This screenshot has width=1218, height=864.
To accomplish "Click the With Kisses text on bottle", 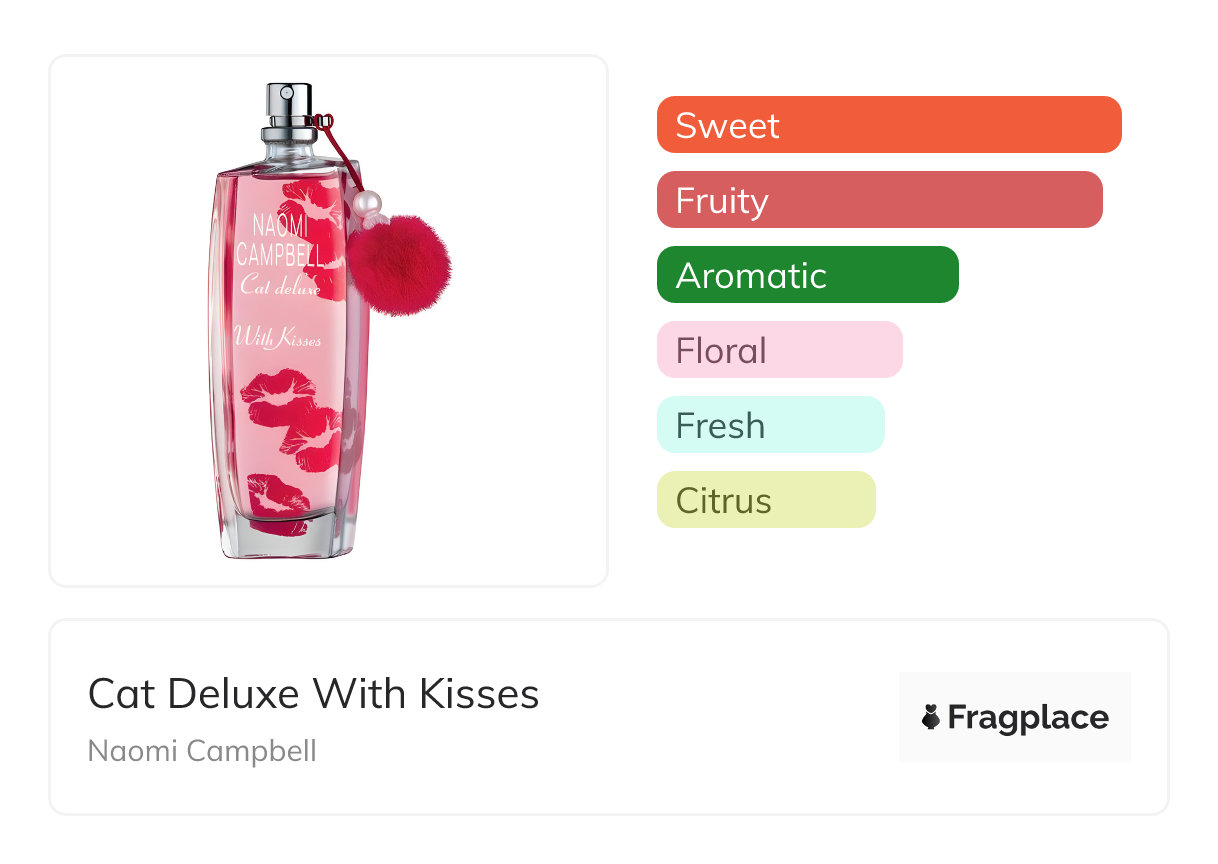I will pos(277,338).
